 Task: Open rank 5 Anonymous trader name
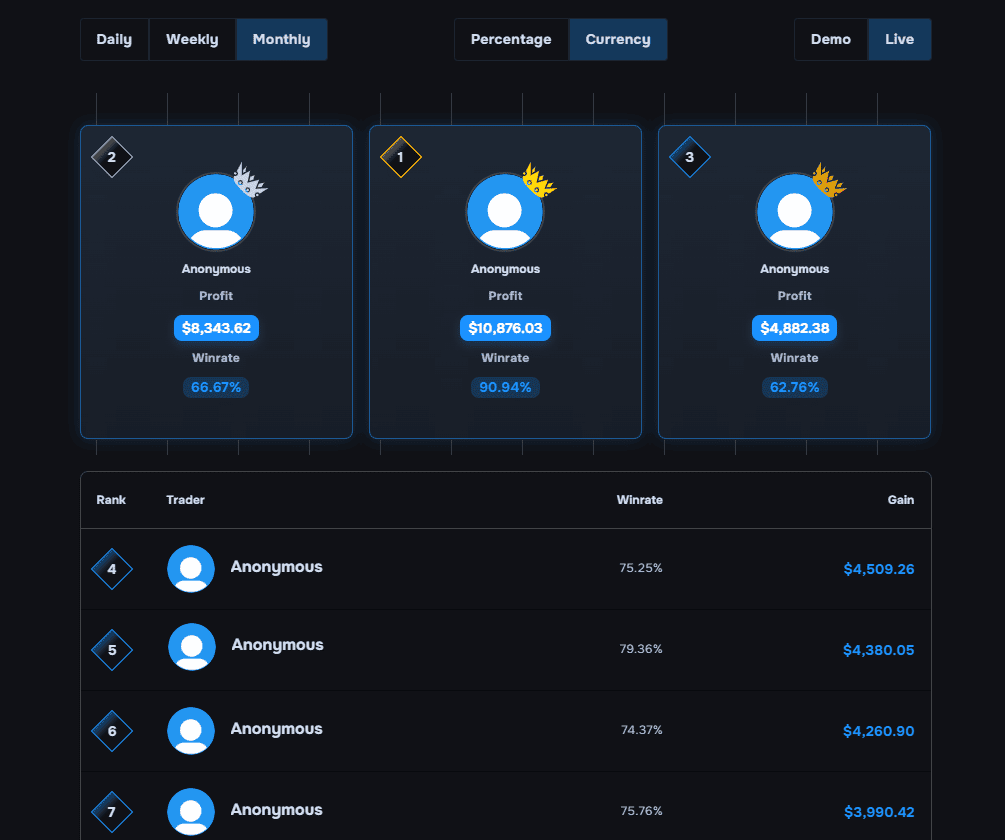tap(277, 645)
